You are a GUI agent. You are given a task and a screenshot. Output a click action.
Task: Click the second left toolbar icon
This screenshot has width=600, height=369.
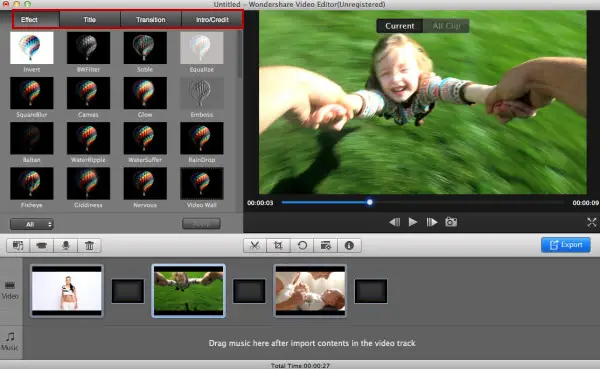tap(42, 245)
